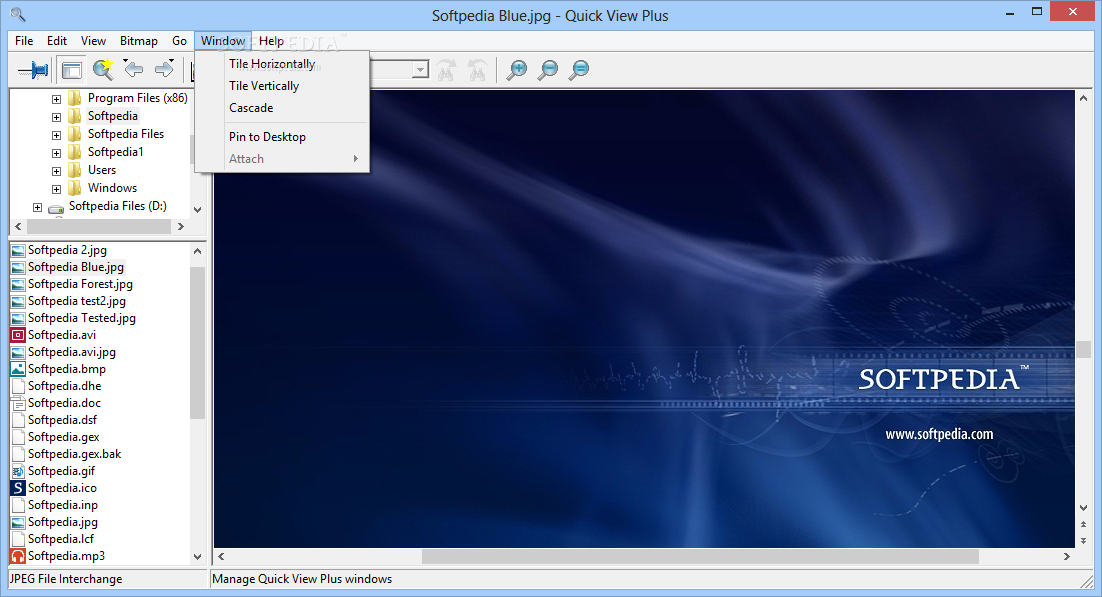Image resolution: width=1102 pixels, height=597 pixels.
Task: Expand the Softpedia folder node
Action: pyautogui.click(x=56, y=117)
